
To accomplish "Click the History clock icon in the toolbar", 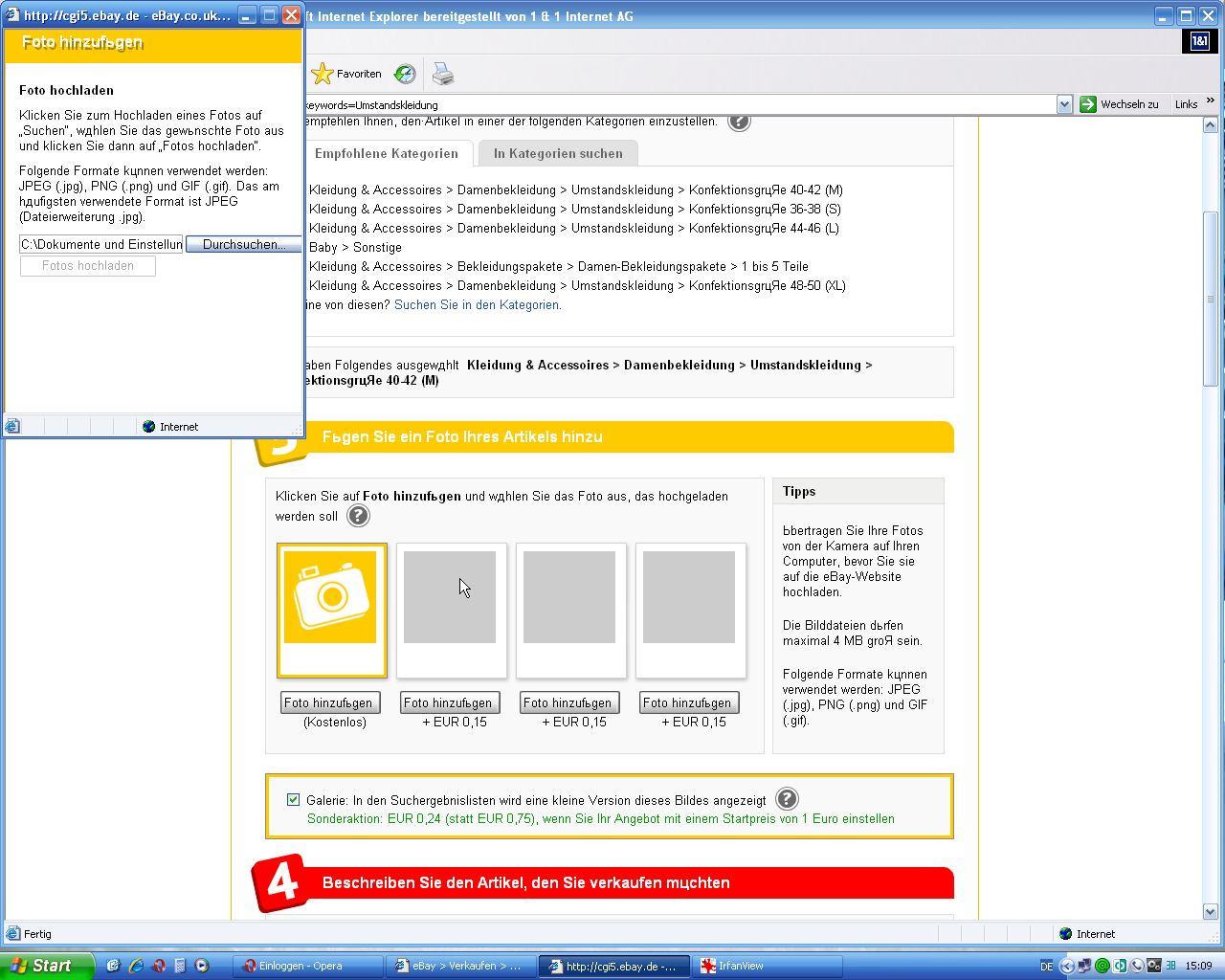I will [405, 74].
